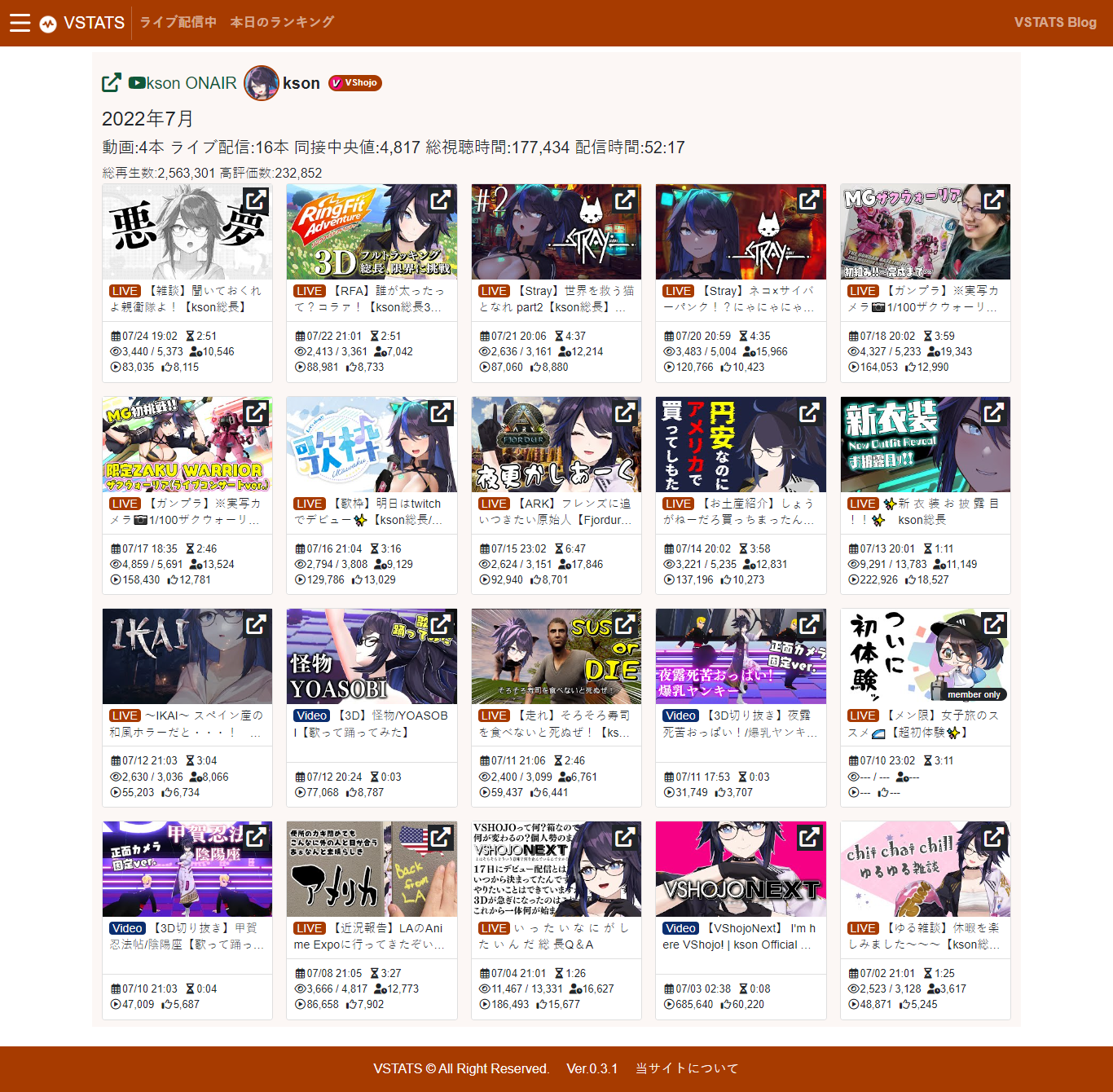Click kson's round avatar image
This screenshot has width=1113, height=1092.
(x=262, y=83)
